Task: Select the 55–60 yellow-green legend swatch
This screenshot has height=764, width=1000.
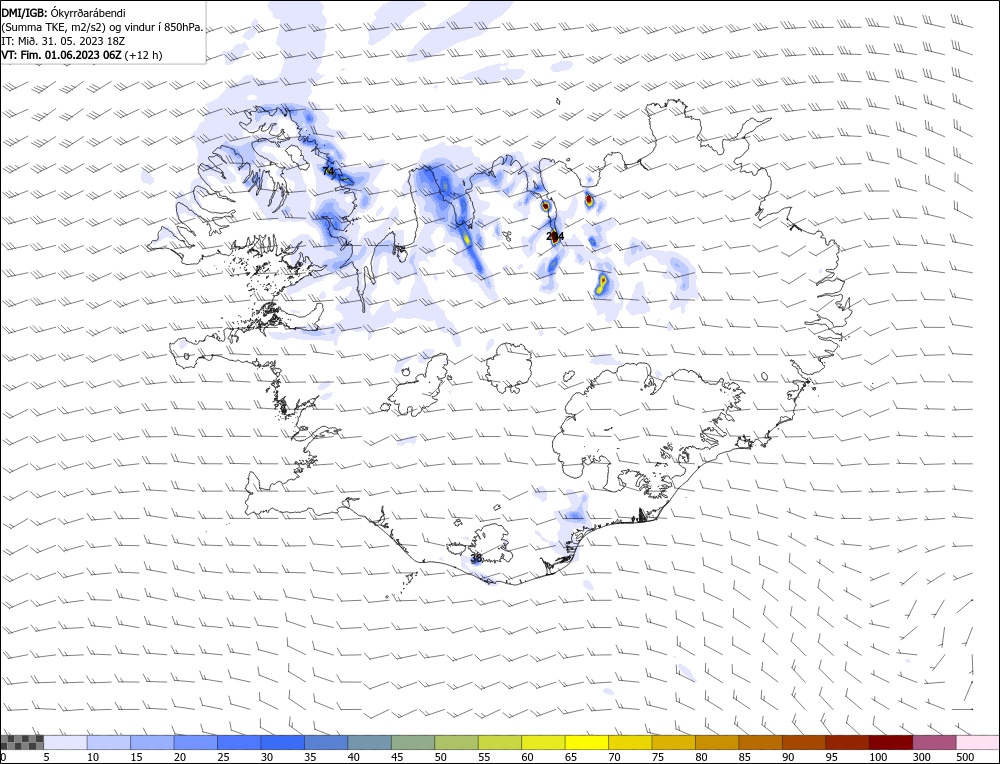Action: tap(499, 742)
